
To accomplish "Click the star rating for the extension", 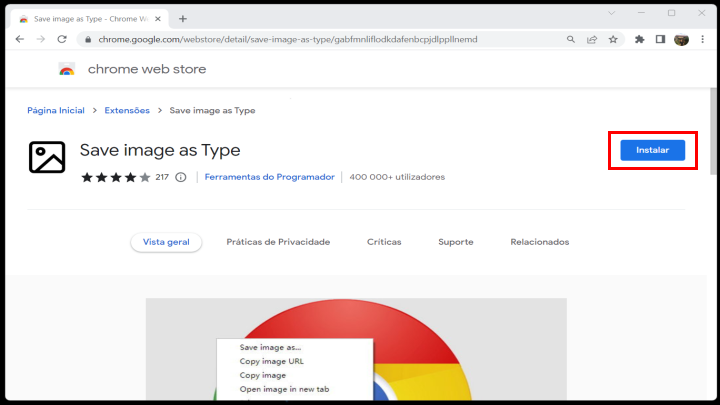I will coord(115,177).
